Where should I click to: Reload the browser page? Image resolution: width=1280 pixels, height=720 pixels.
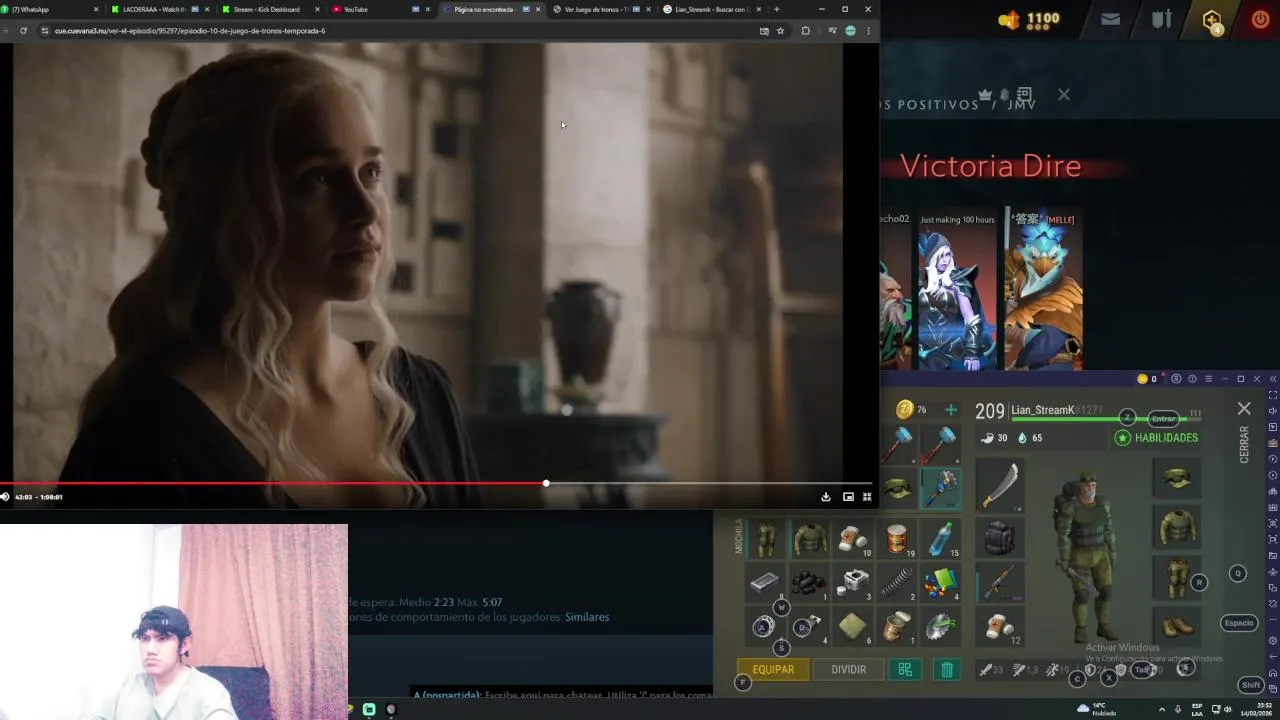pyautogui.click(x=23, y=31)
